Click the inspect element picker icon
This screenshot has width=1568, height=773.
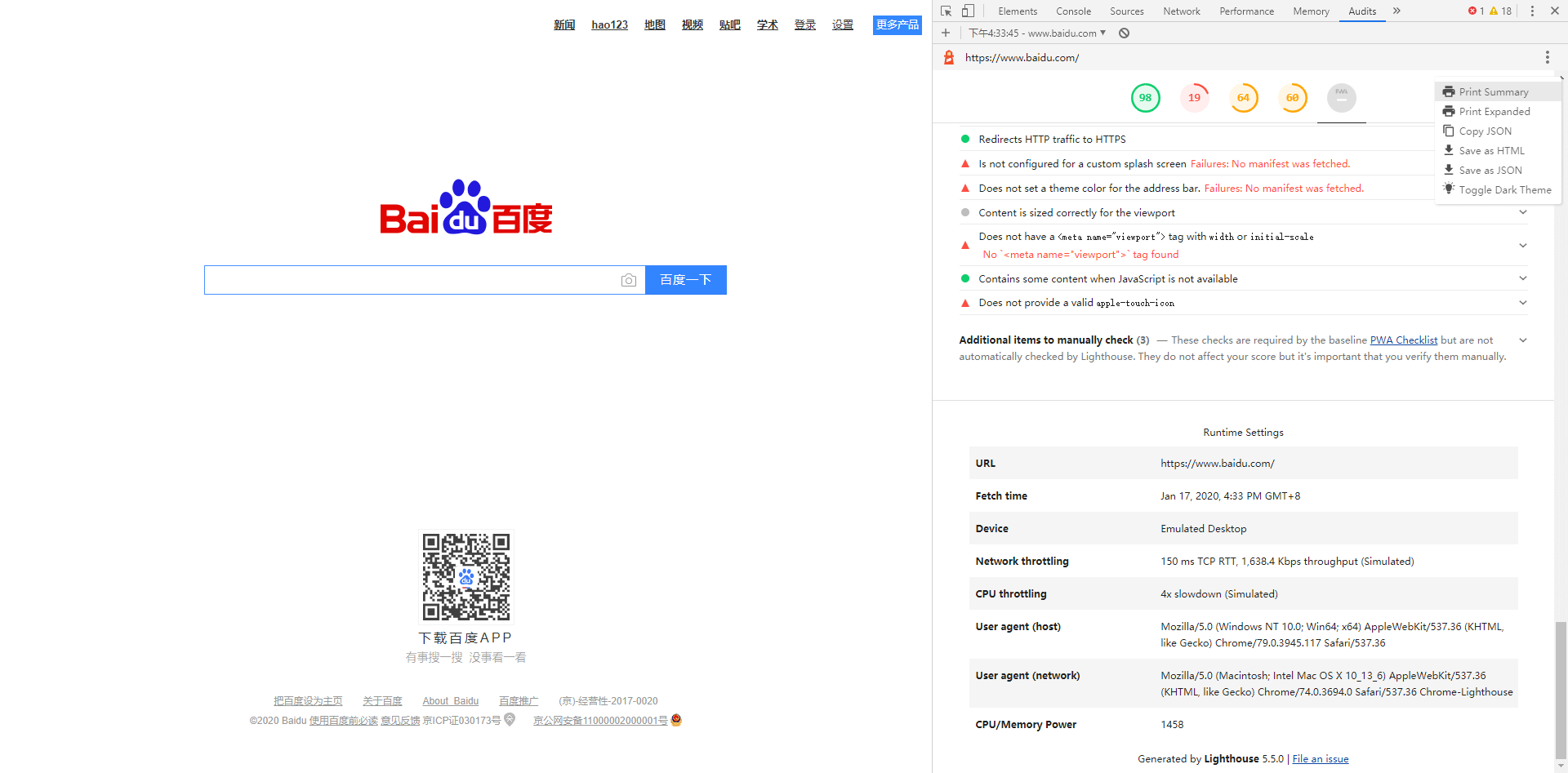946,11
